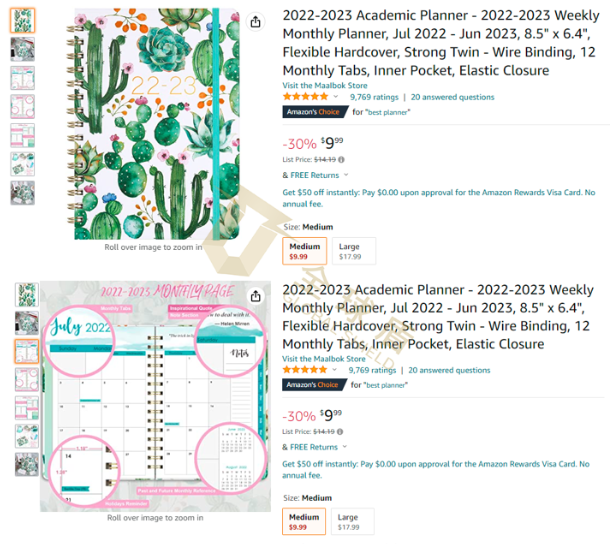The height and width of the screenshot is (544, 611).
Task: Click Amazon's Choice badge in top listing
Action: click(315, 112)
